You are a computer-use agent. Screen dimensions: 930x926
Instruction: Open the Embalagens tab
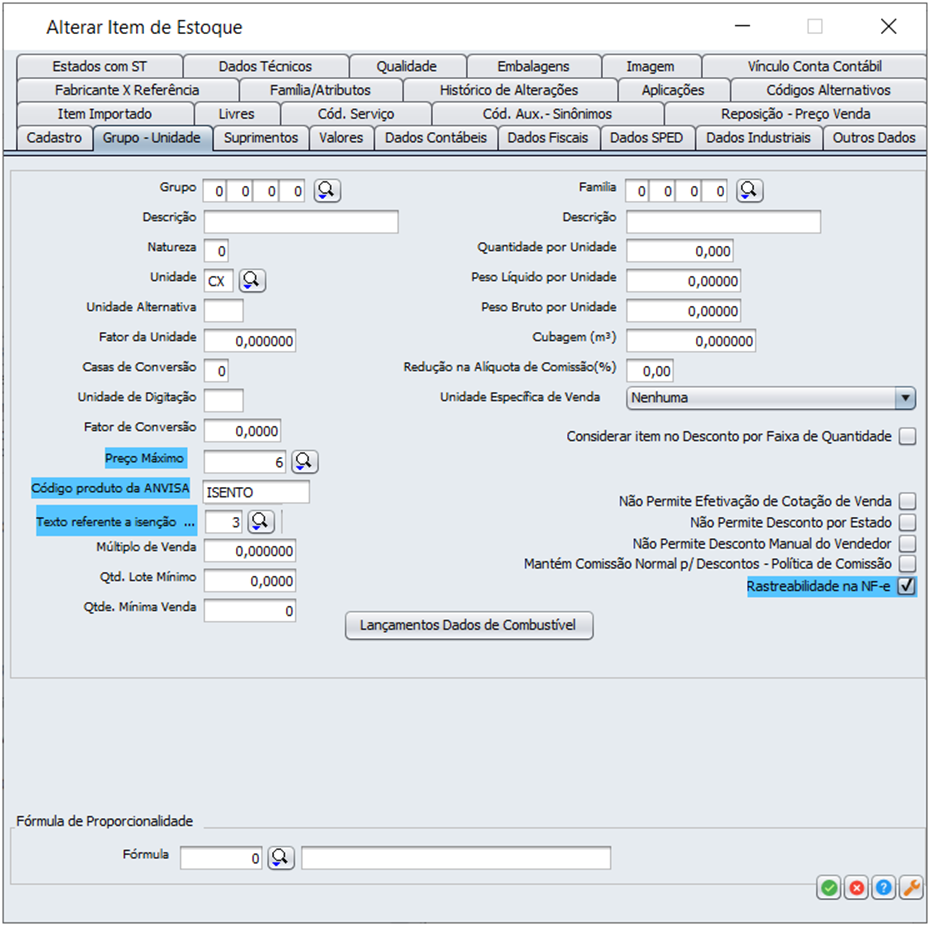pyautogui.click(x=533, y=67)
